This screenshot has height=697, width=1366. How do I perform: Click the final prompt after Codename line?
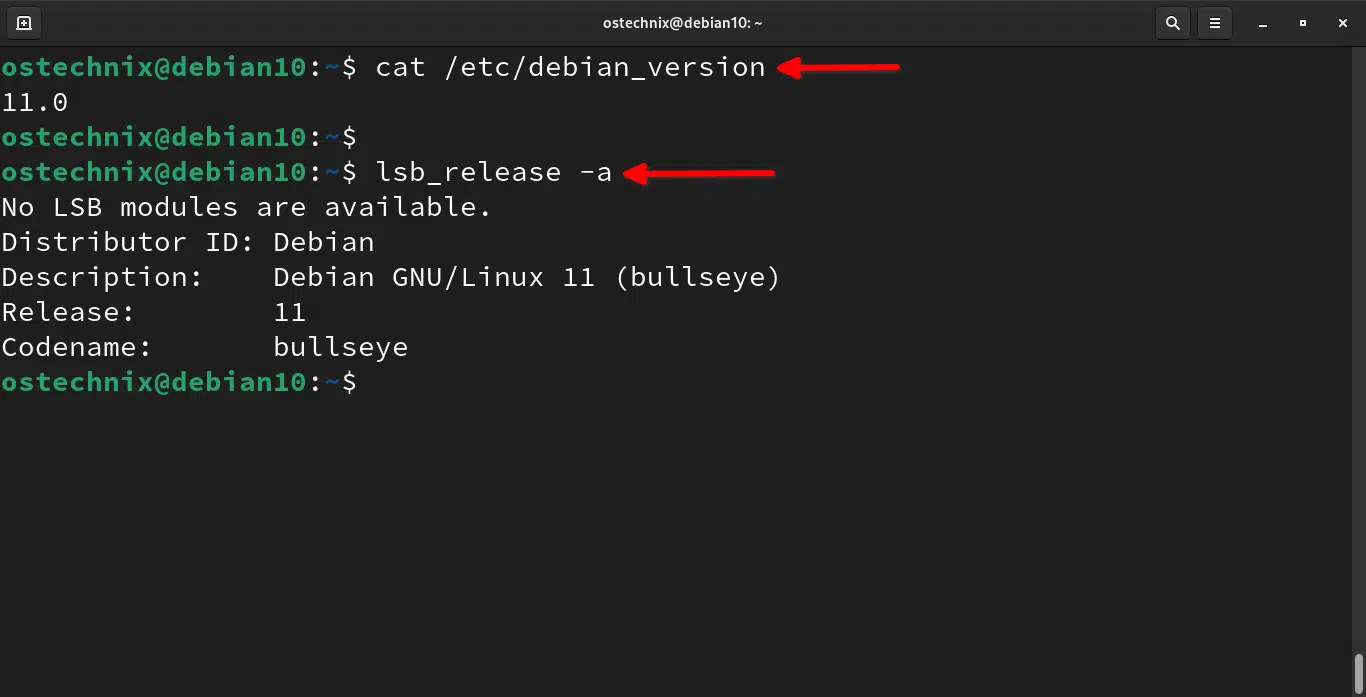point(179,382)
